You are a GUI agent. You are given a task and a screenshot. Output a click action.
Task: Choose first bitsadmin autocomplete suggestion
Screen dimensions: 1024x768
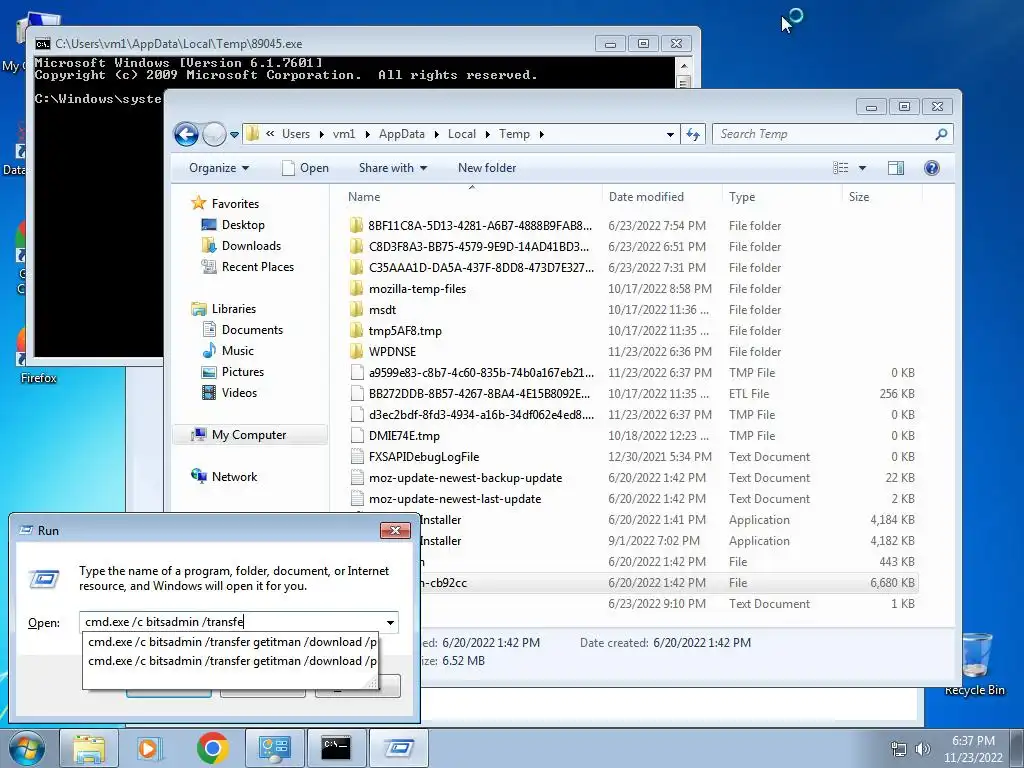231,642
